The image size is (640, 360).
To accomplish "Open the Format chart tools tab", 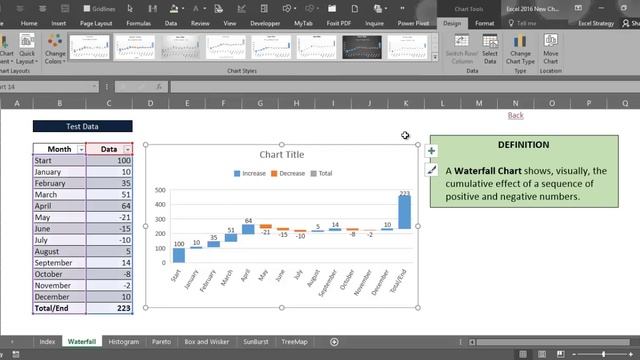I will [x=484, y=23].
